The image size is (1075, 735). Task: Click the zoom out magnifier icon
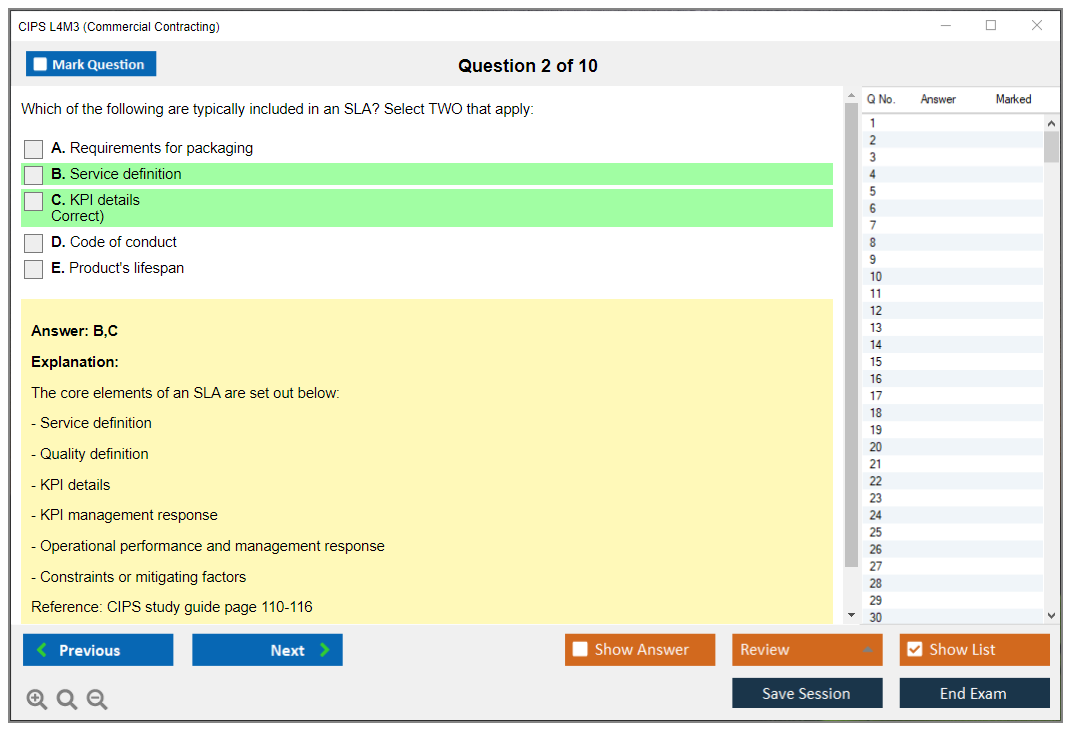(97, 700)
